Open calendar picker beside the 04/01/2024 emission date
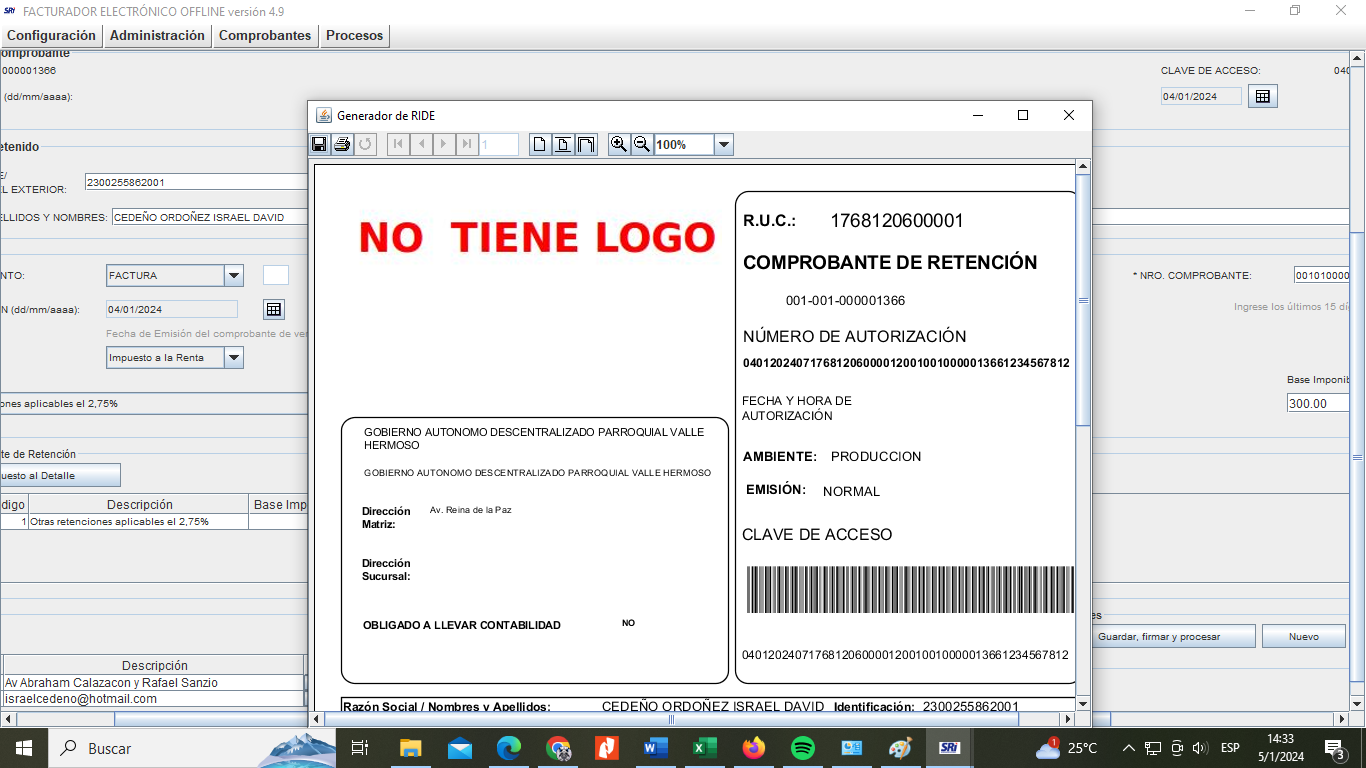Screen dimensions: 1366x768 tap(274, 309)
